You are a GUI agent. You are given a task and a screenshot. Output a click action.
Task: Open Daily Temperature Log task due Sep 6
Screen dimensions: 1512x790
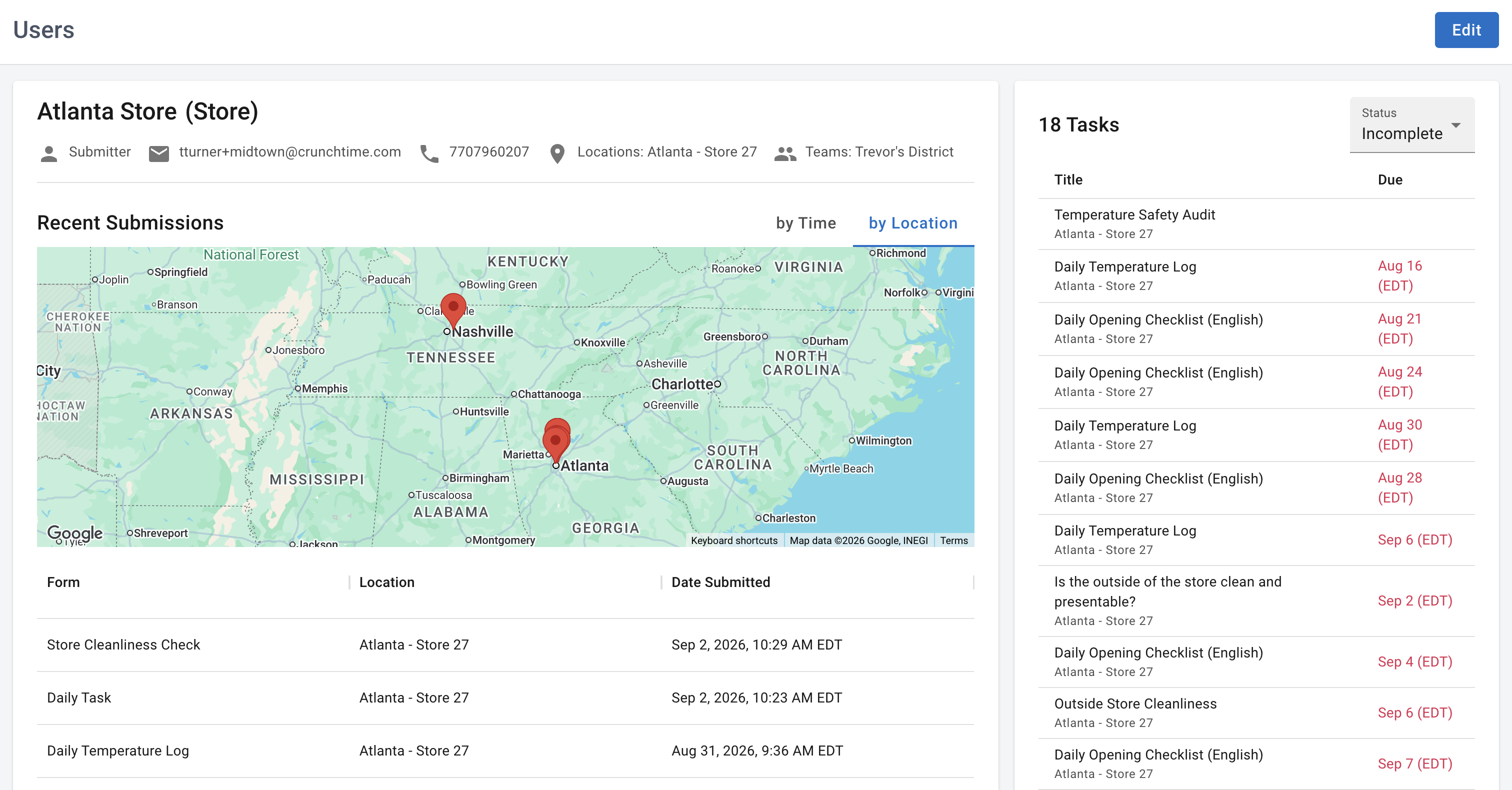1255,539
